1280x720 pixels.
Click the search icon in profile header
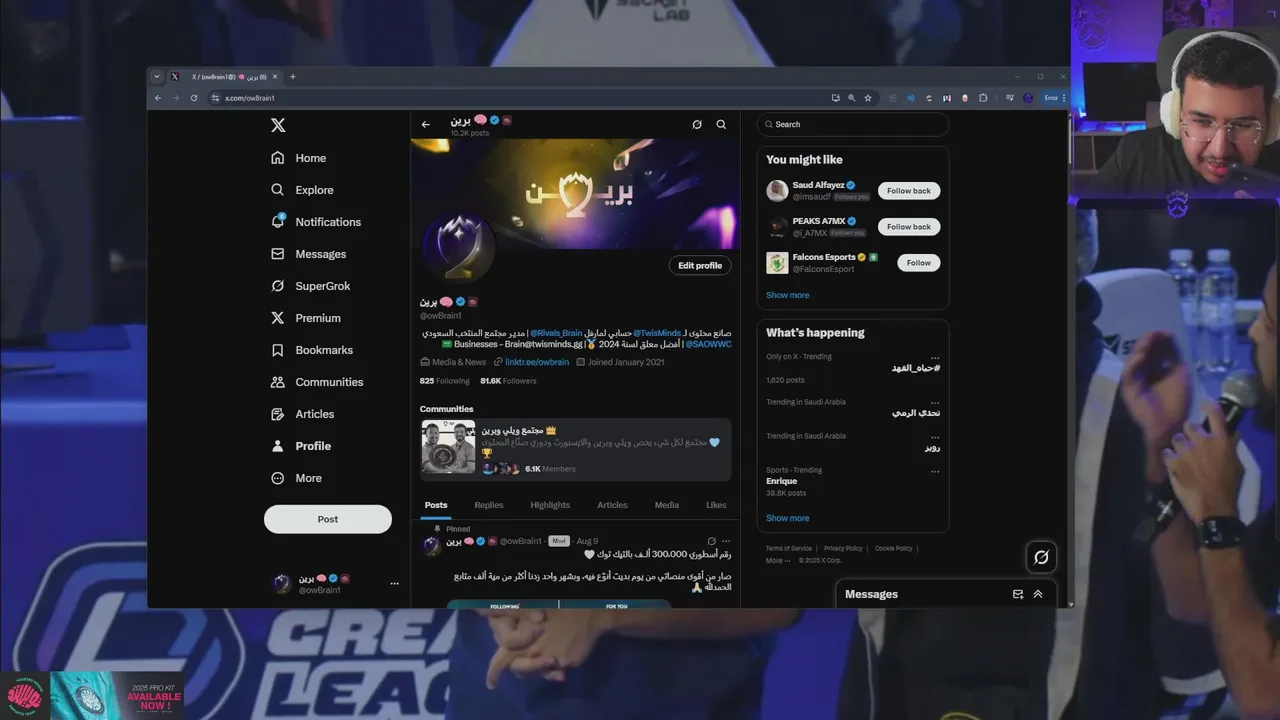click(721, 125)
